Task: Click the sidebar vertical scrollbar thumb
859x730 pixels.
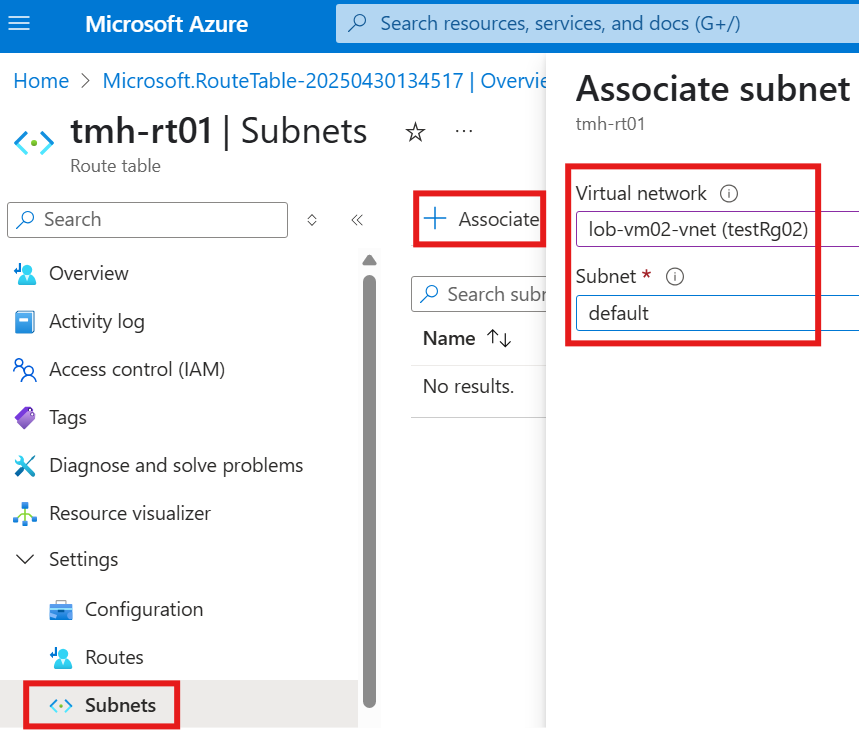Action: pos(369,491)
